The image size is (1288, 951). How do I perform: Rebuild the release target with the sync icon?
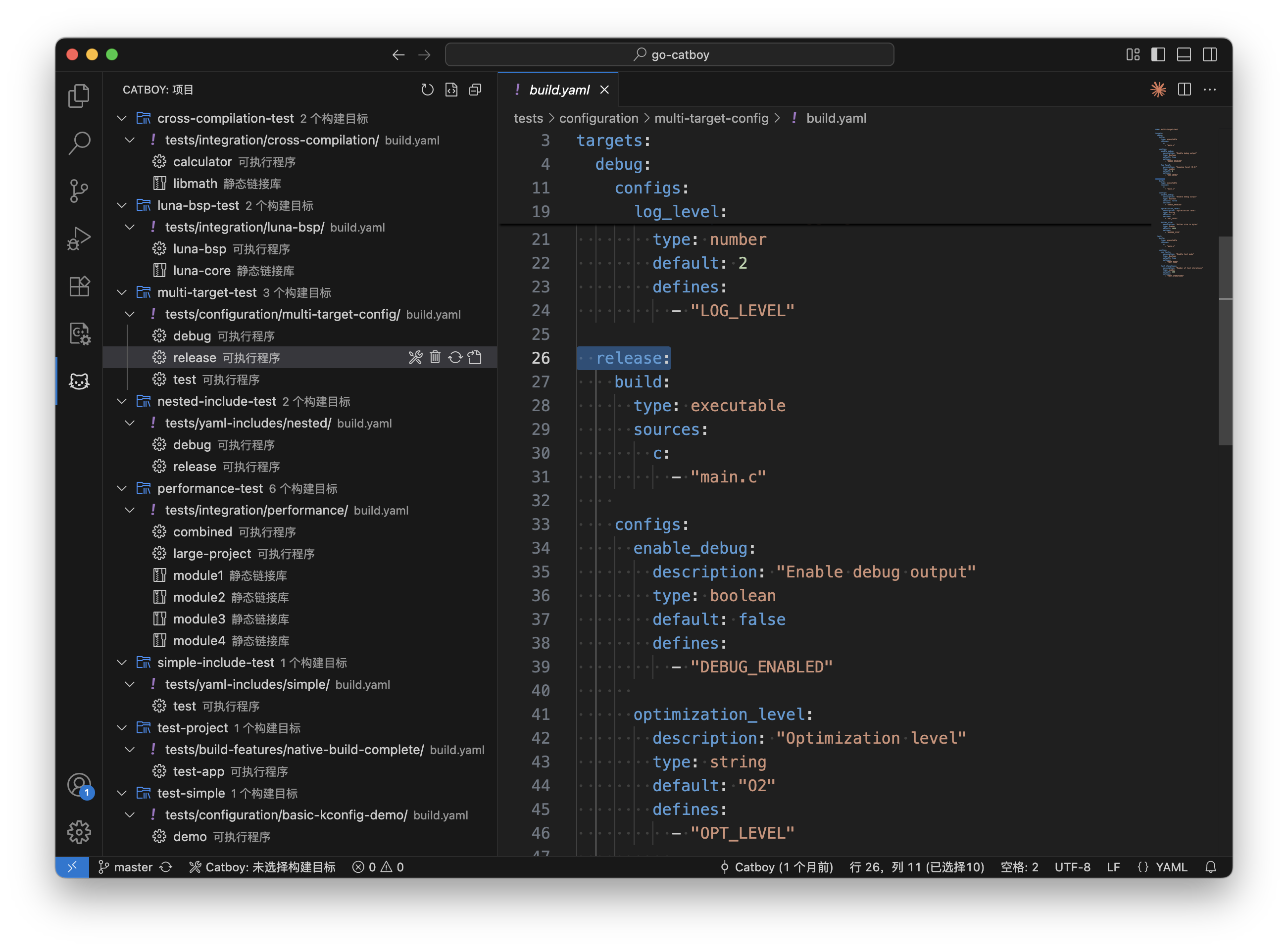click(x=455, y=357)
